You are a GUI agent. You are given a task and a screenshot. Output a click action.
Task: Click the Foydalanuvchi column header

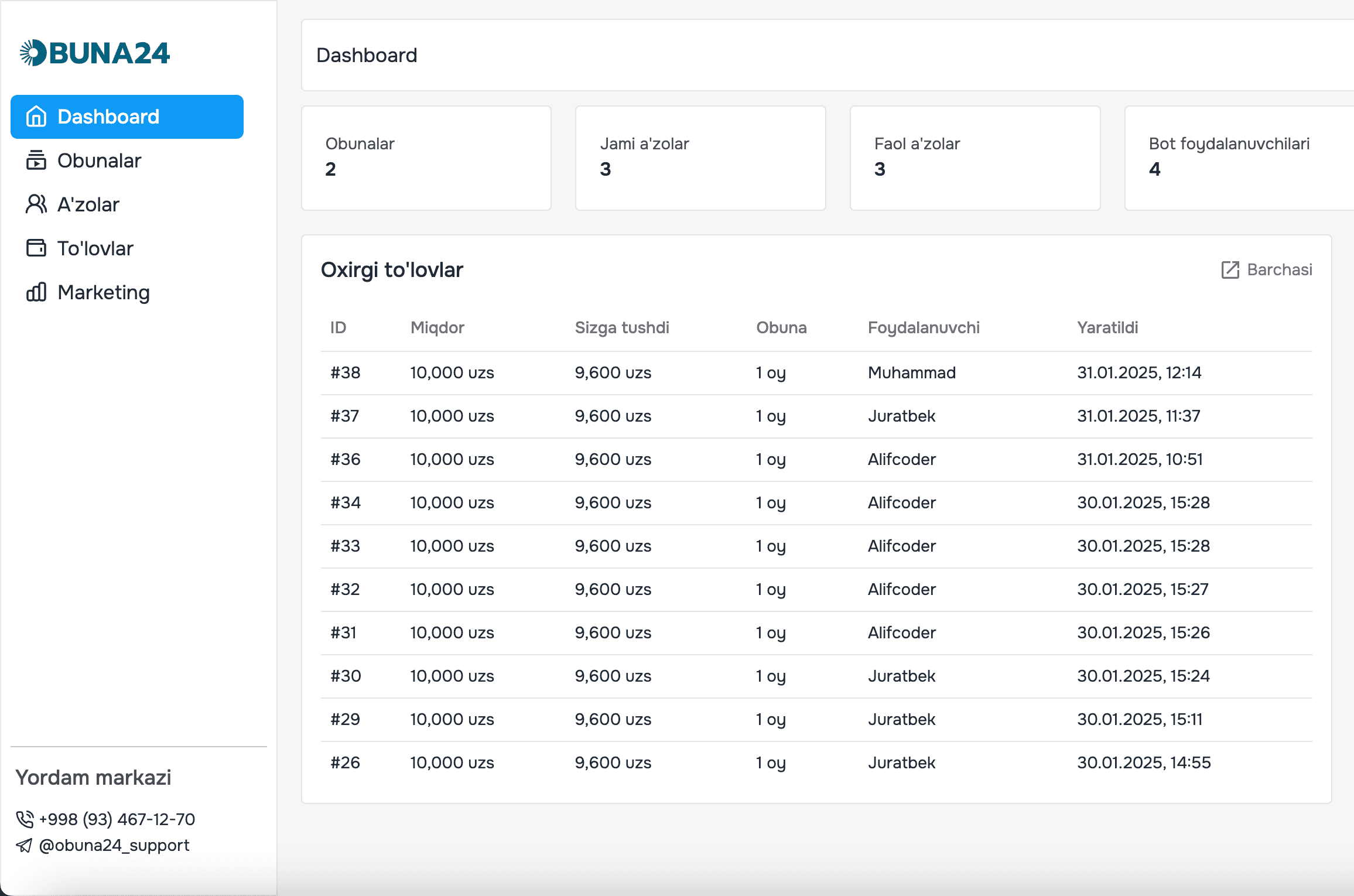pos(924,327)
